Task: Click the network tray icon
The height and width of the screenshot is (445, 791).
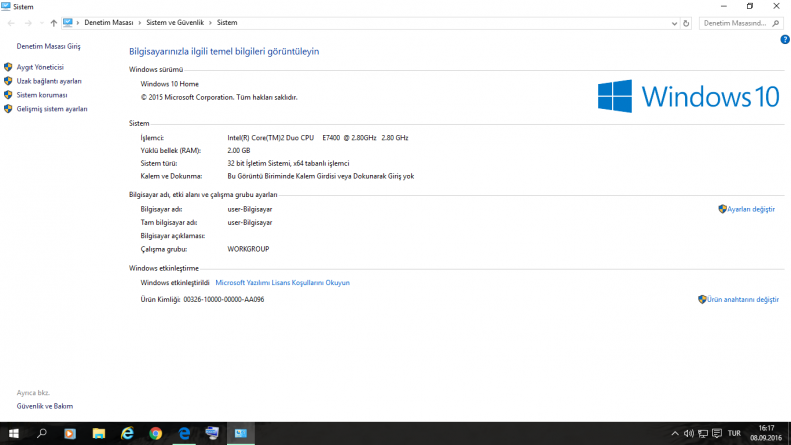Action: 703,433
